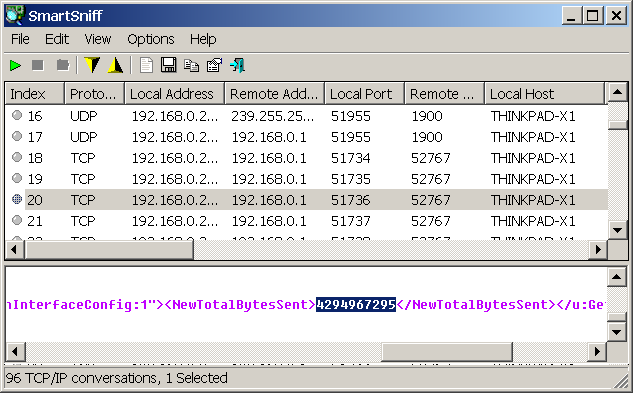633x393 pixels.
Task: Click UDP protocol in row 17
Action: click(x=84, y=137)
